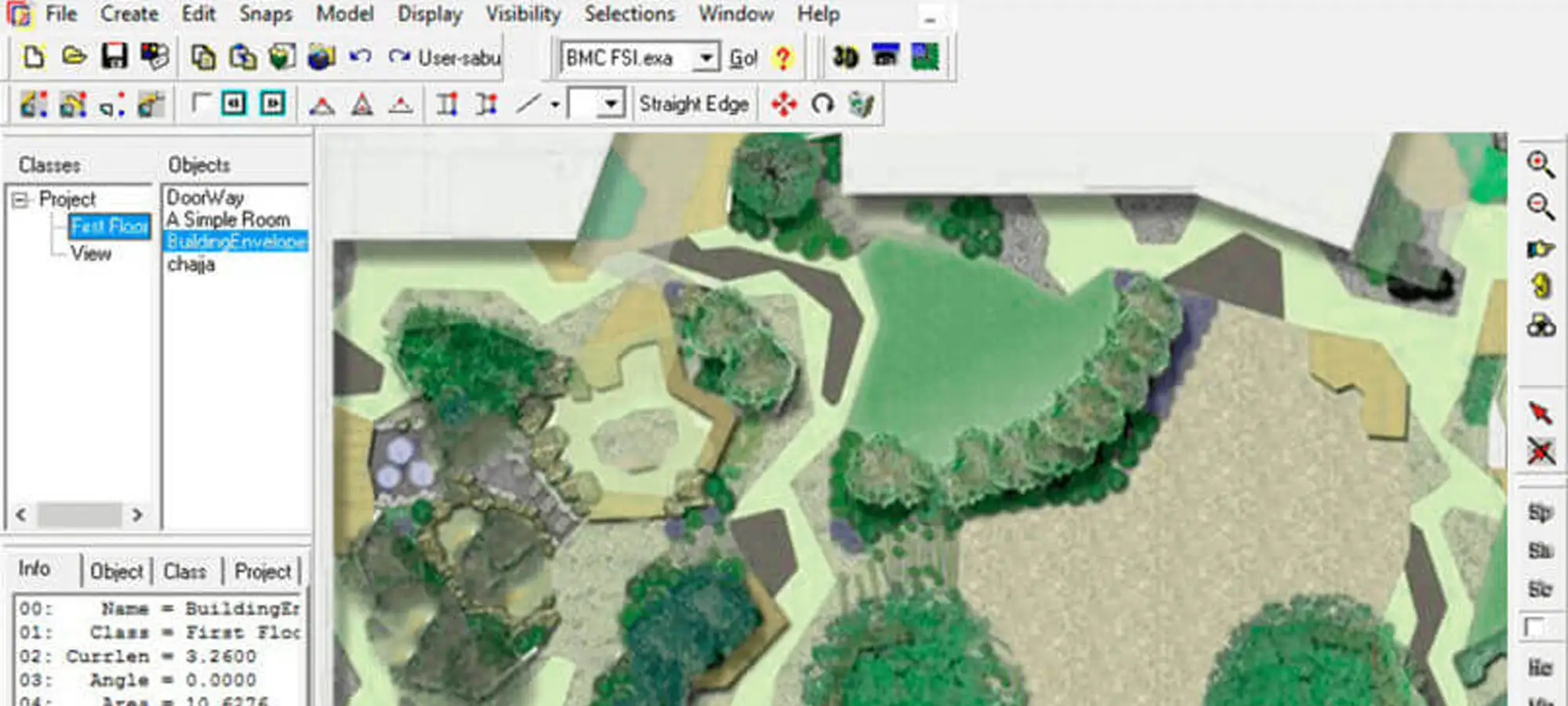Open the Create menu

(x=129, y=14)
